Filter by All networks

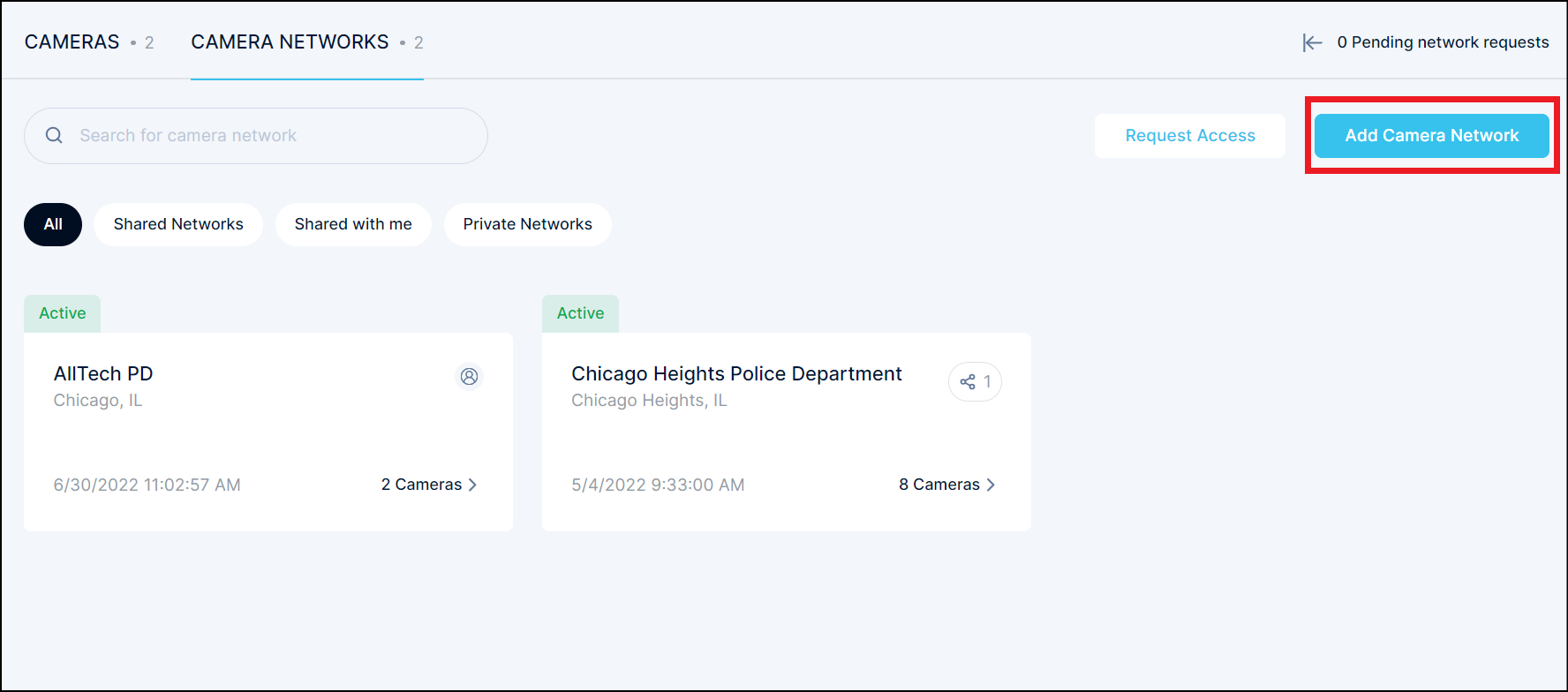[53, 224]
